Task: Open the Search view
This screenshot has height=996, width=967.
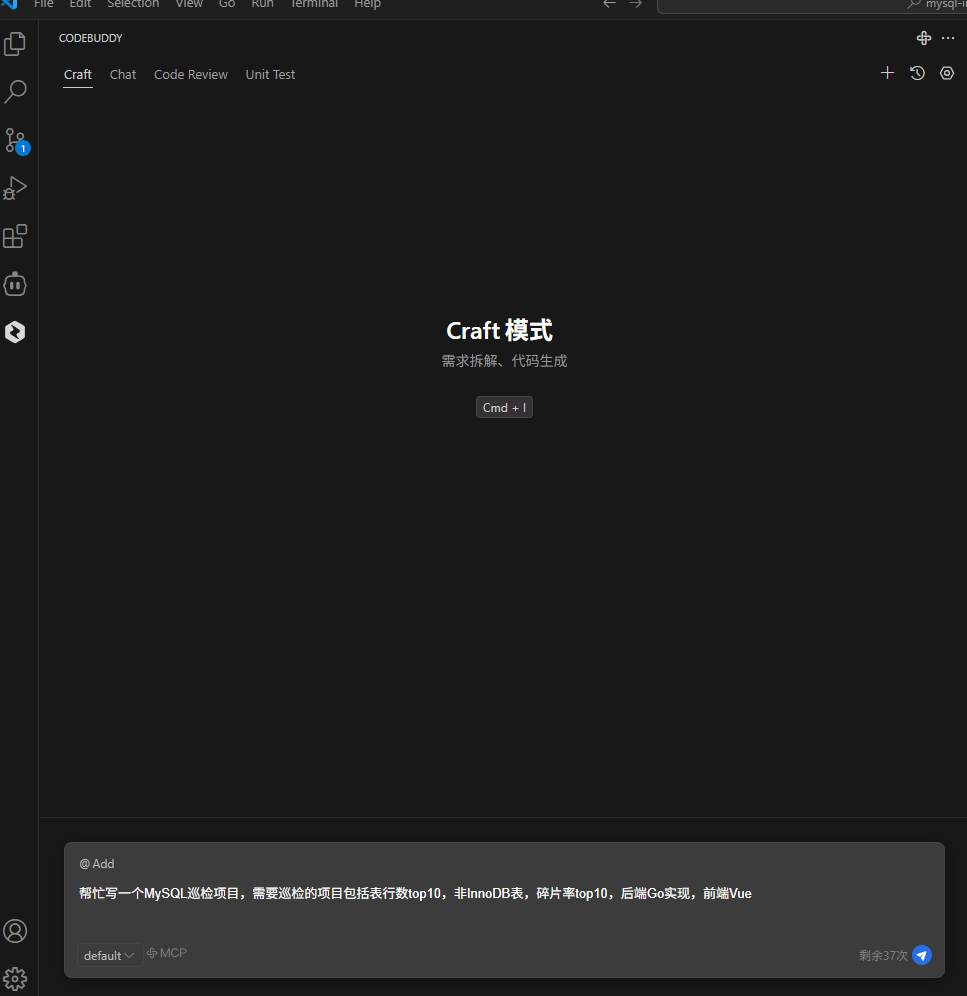Action: (15, 91)
